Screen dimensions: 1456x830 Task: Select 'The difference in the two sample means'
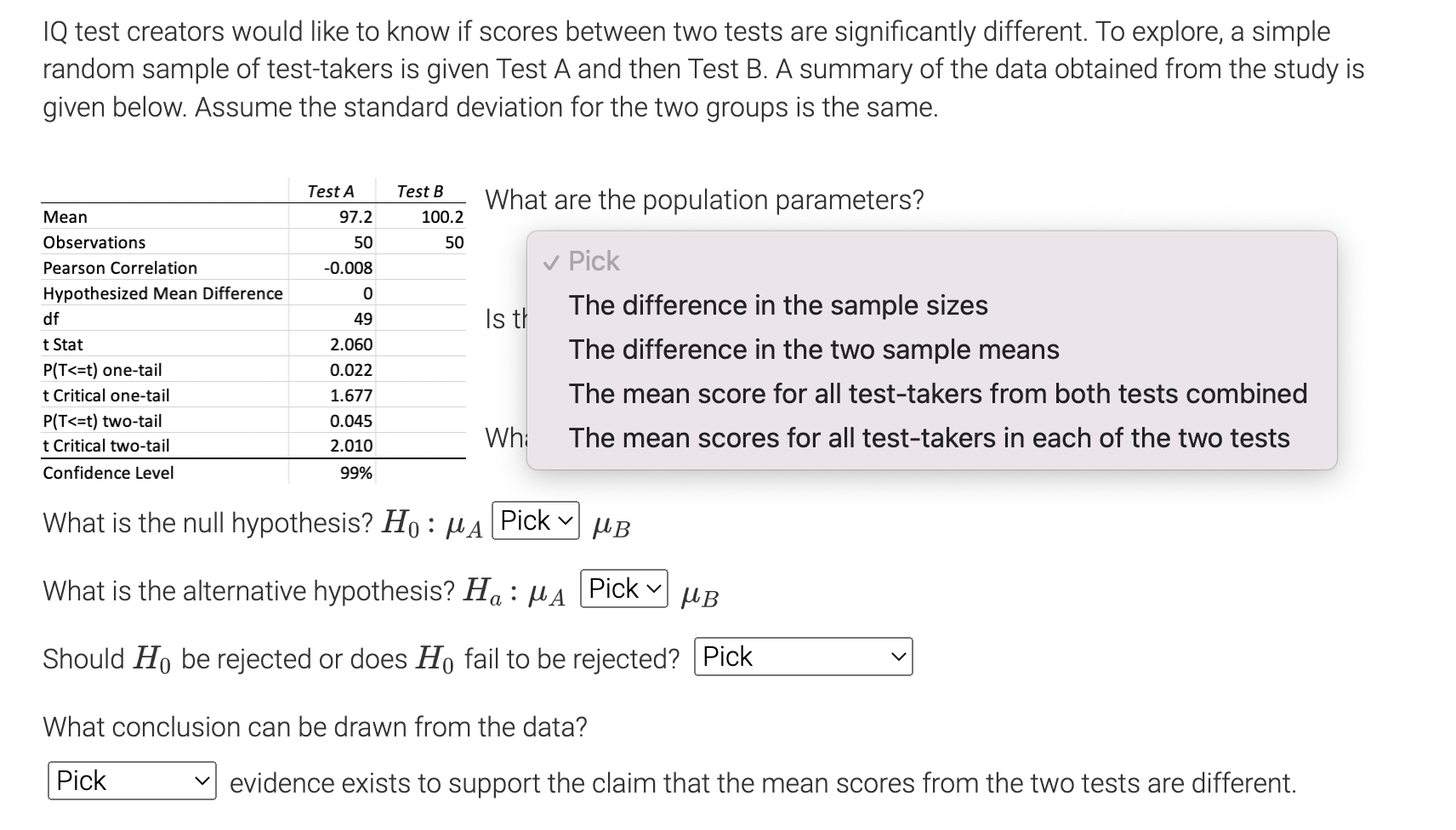[x=814, y=349]
